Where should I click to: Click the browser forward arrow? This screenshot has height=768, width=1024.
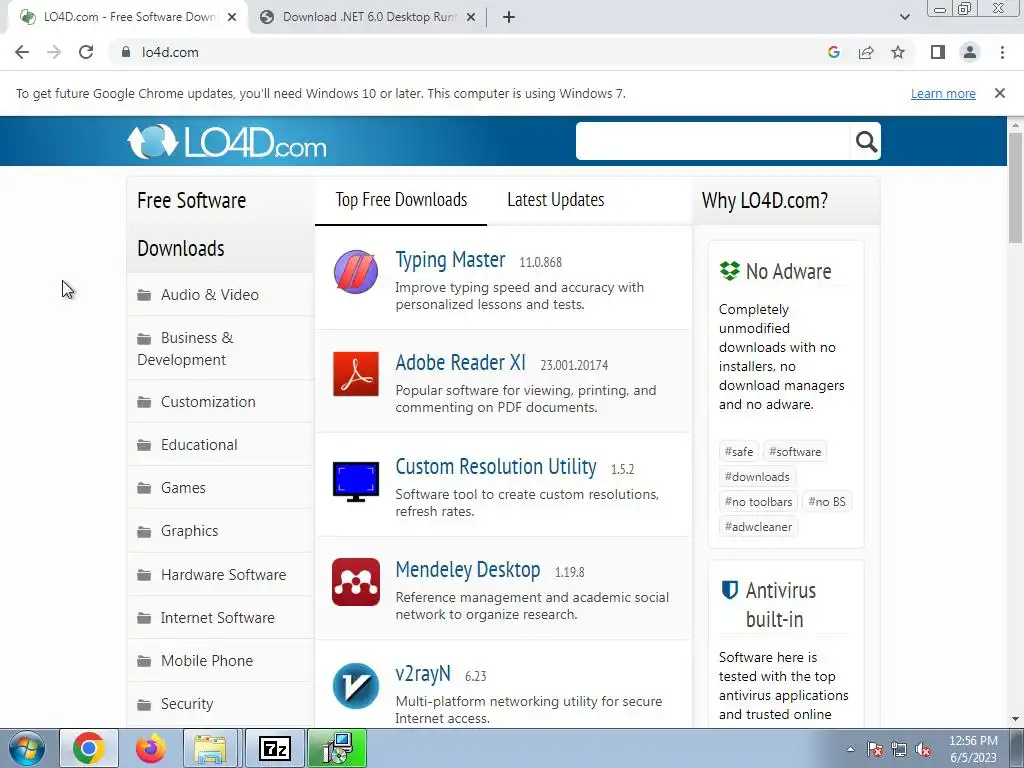pyautogui.click(x=54, y=52)
